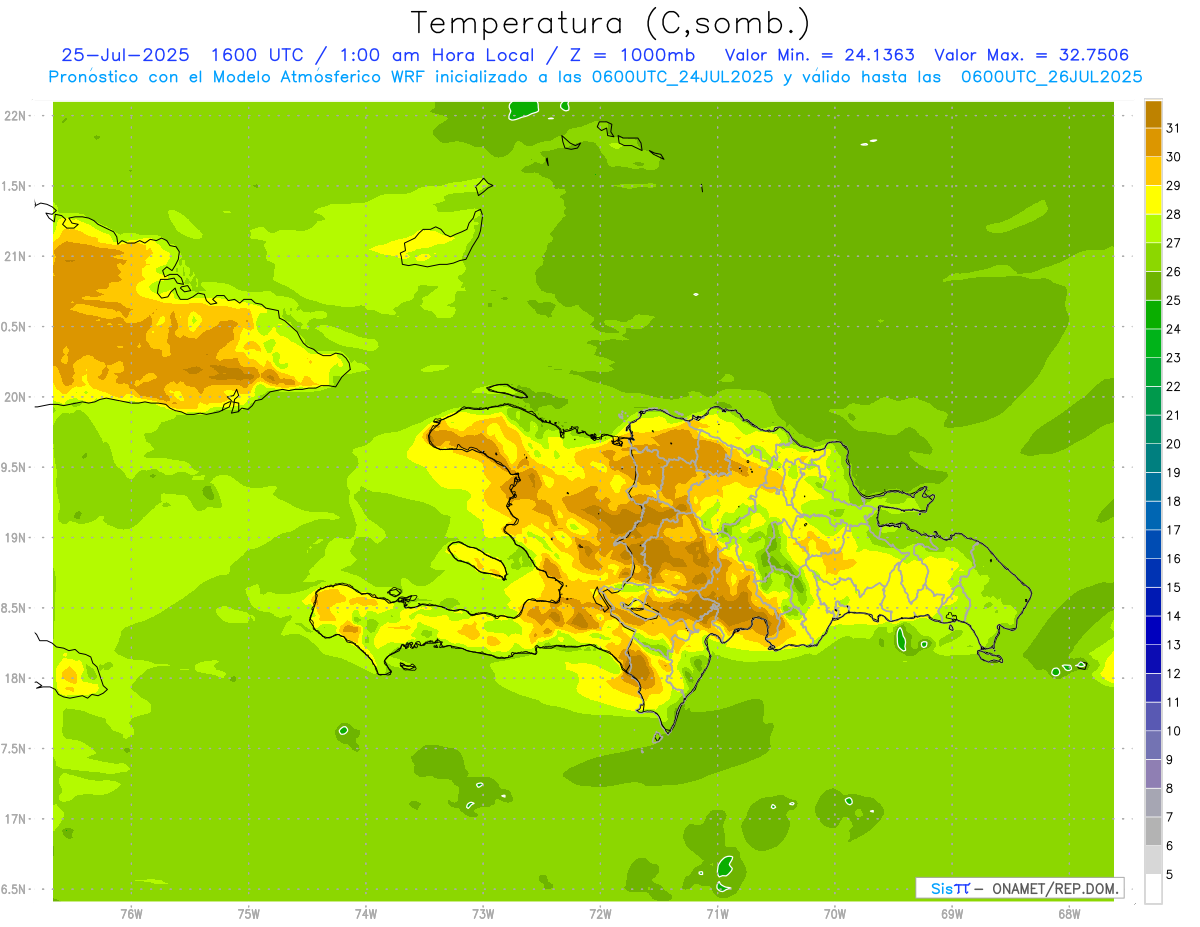
Task: Pick the yellow legend swatch between 28 and 29
Action: (x=1153, y=200)
